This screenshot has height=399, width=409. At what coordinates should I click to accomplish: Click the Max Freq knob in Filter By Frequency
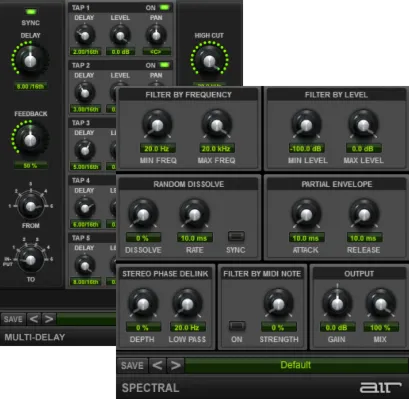coord(217,125)
